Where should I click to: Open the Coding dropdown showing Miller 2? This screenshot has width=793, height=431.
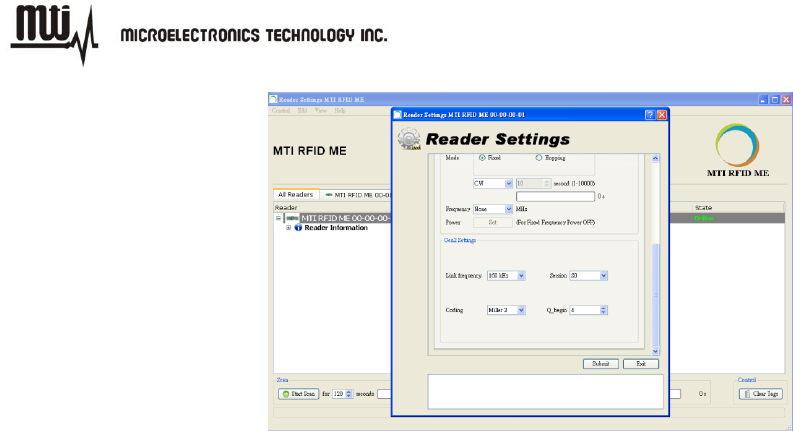[x=506, y=310]
